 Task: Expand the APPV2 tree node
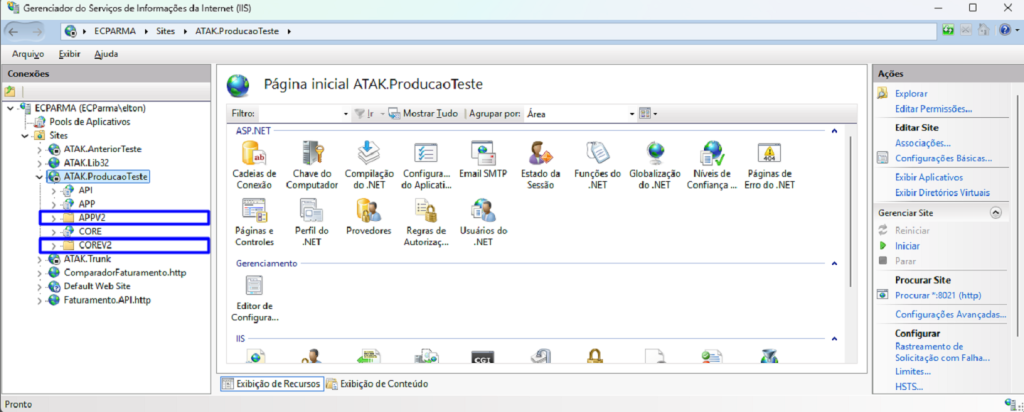point(56,217)
